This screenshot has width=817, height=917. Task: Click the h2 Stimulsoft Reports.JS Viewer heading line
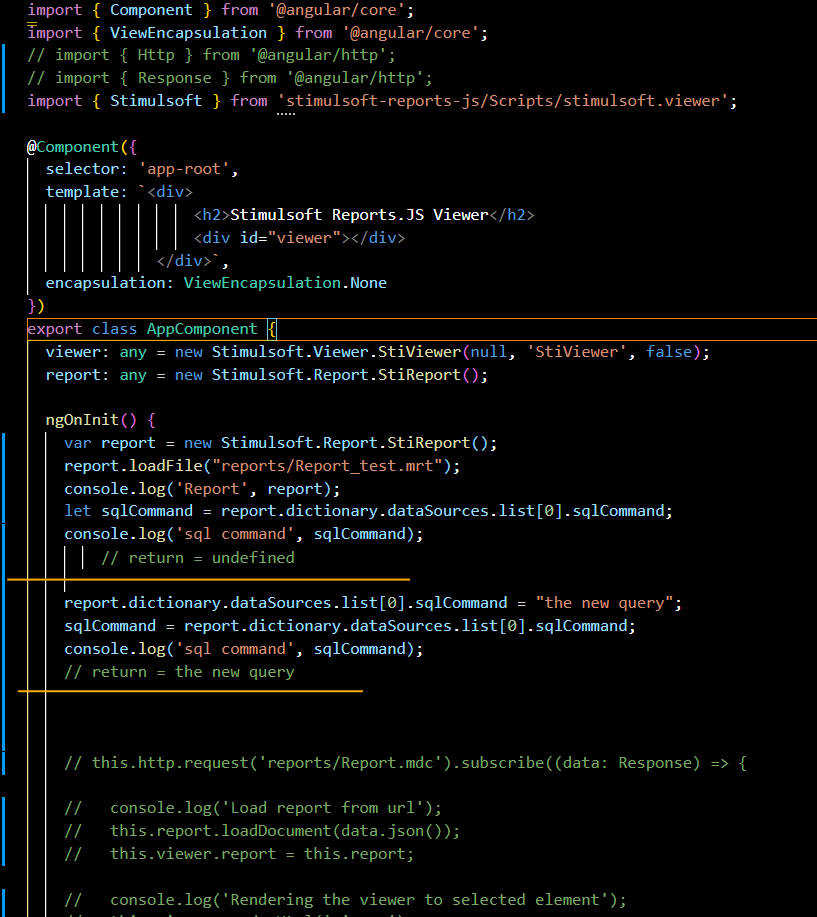(364, 215)
